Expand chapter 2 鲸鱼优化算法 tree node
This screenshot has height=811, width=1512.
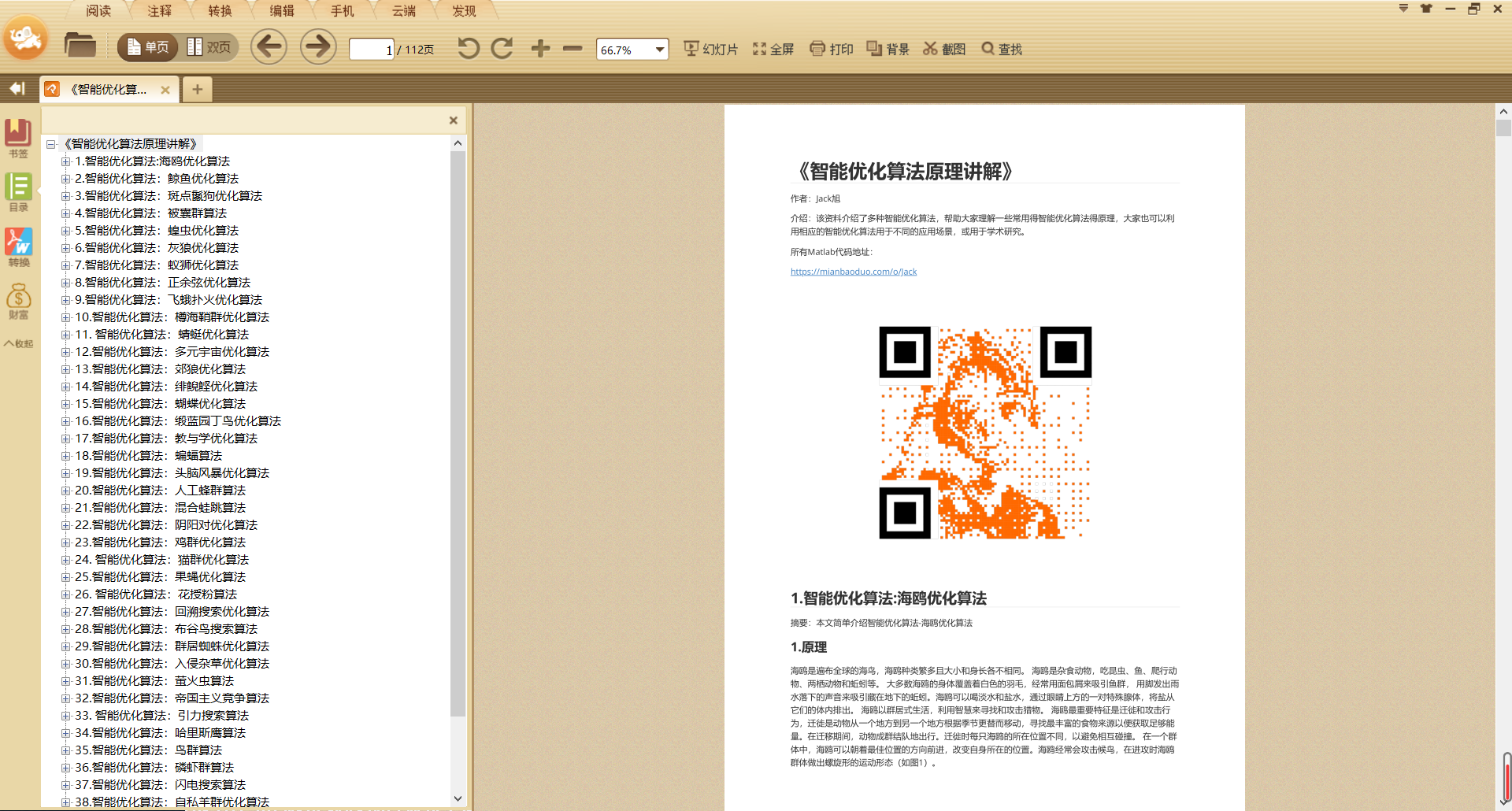pos(66,179)
